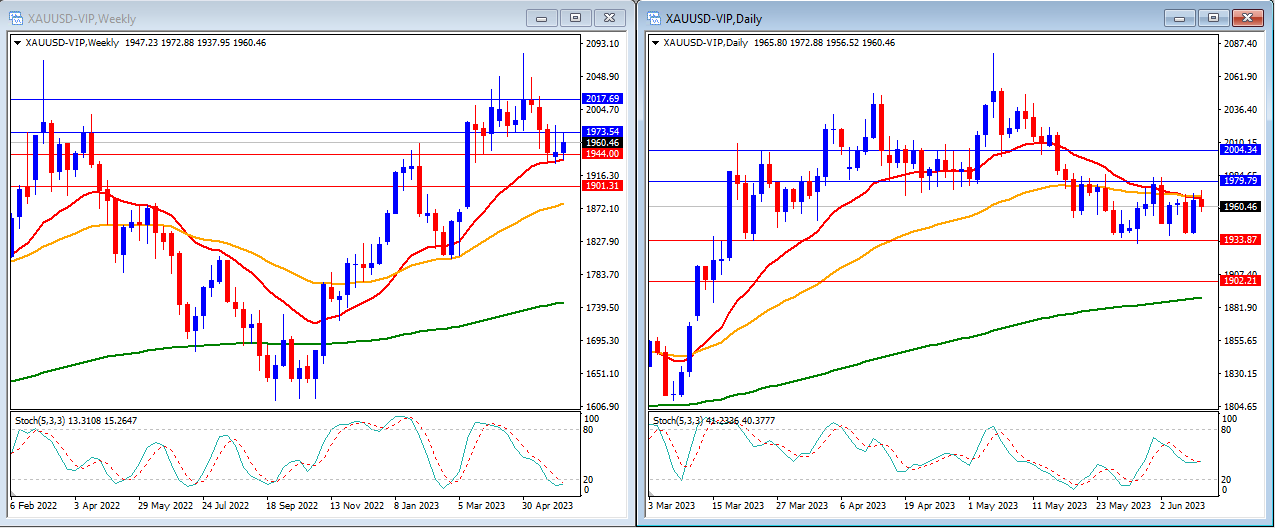1276x528 pixels.
Task: Click the 1881.90 value on Daily price axis
Action: pyautogui.click(x=1241, y=308)
